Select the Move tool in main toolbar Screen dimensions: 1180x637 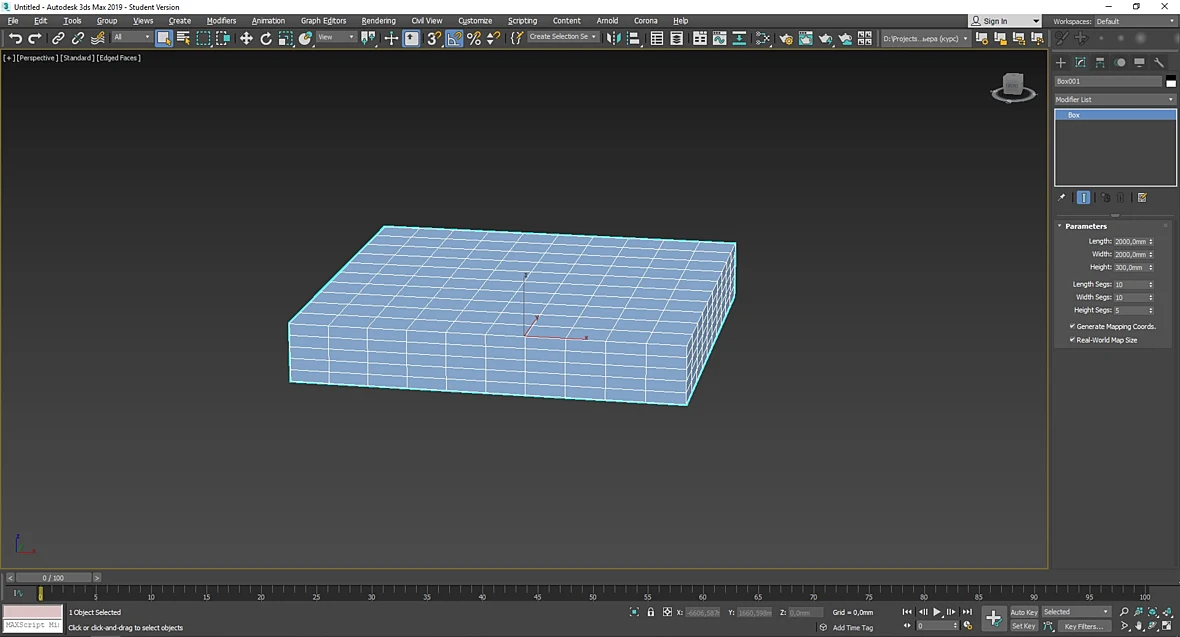coord(246,38)
